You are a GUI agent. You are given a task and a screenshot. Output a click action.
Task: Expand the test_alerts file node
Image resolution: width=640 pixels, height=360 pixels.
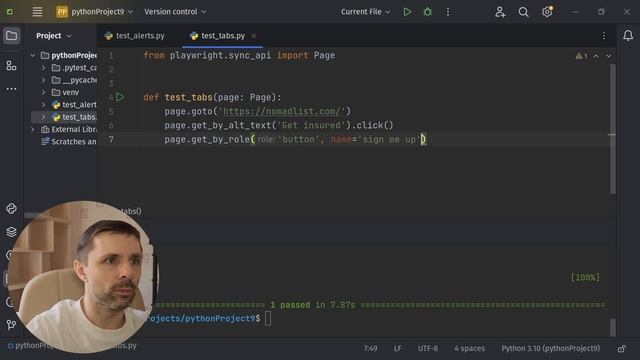(43, 104)
